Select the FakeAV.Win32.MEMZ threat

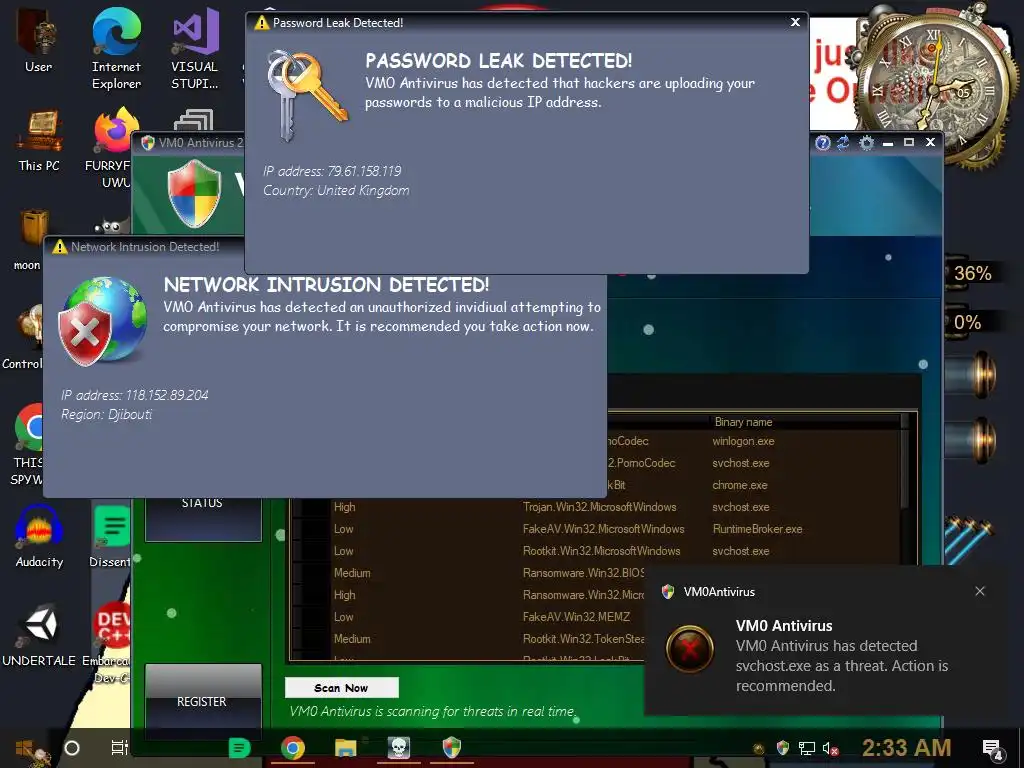tap(577, 617)
